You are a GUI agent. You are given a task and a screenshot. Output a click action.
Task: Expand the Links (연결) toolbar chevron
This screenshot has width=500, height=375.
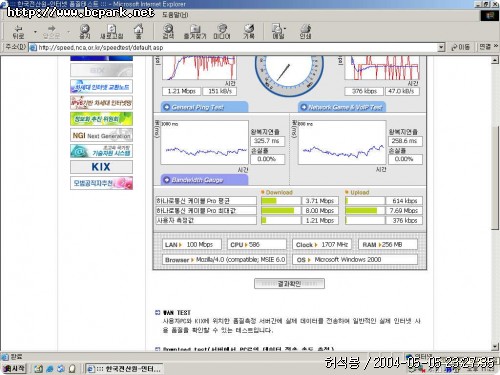point(496,46)
